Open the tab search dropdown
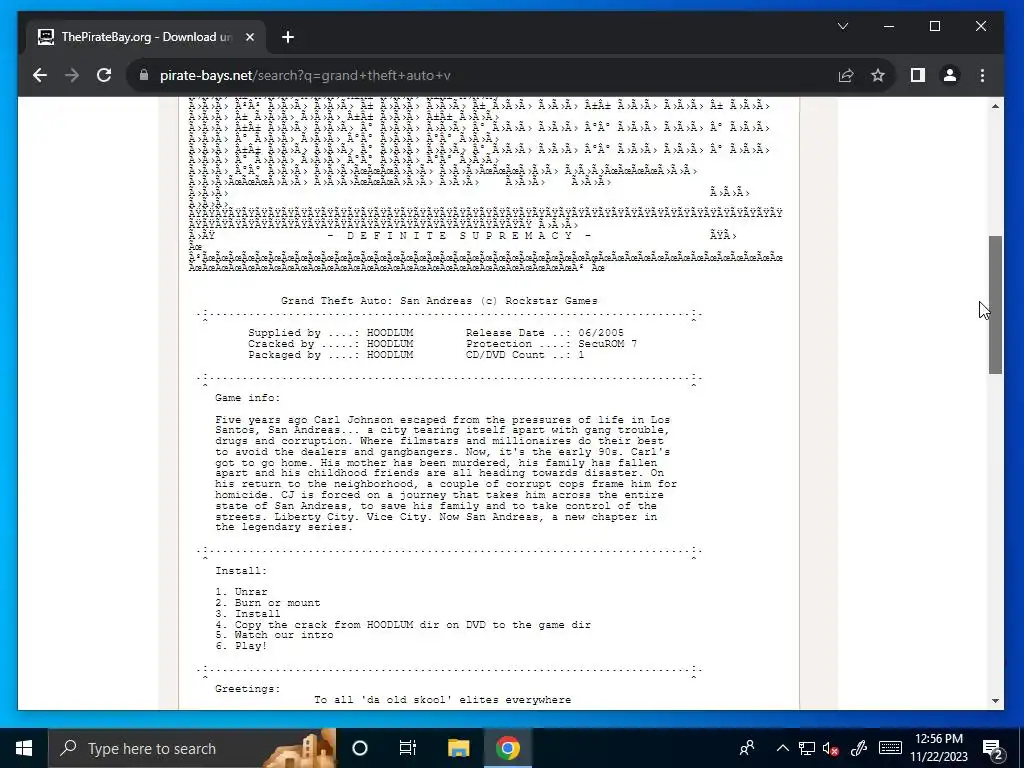Viewport: 1024px width, 768px height. tap(843, 26)
